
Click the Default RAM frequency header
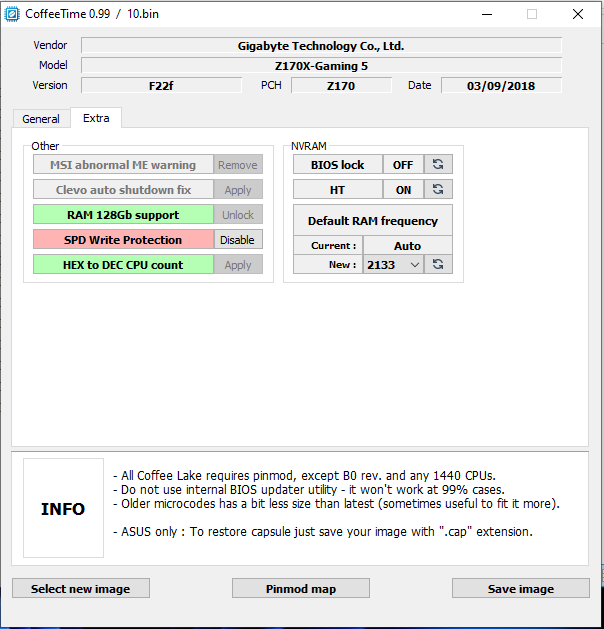(x=373, y=220)
